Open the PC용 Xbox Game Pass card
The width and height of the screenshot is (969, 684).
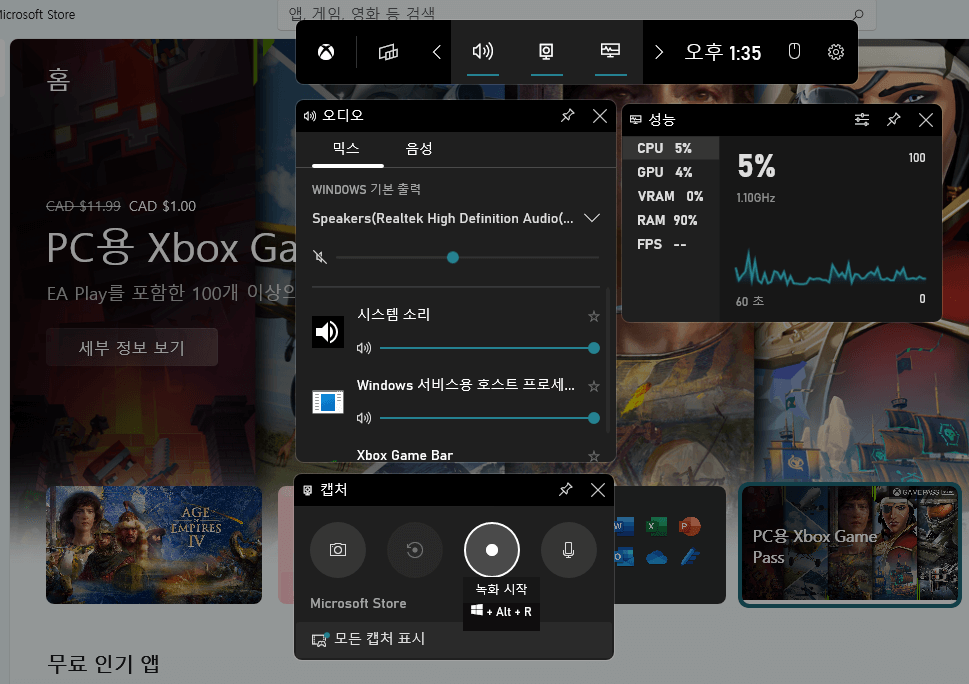850,545
